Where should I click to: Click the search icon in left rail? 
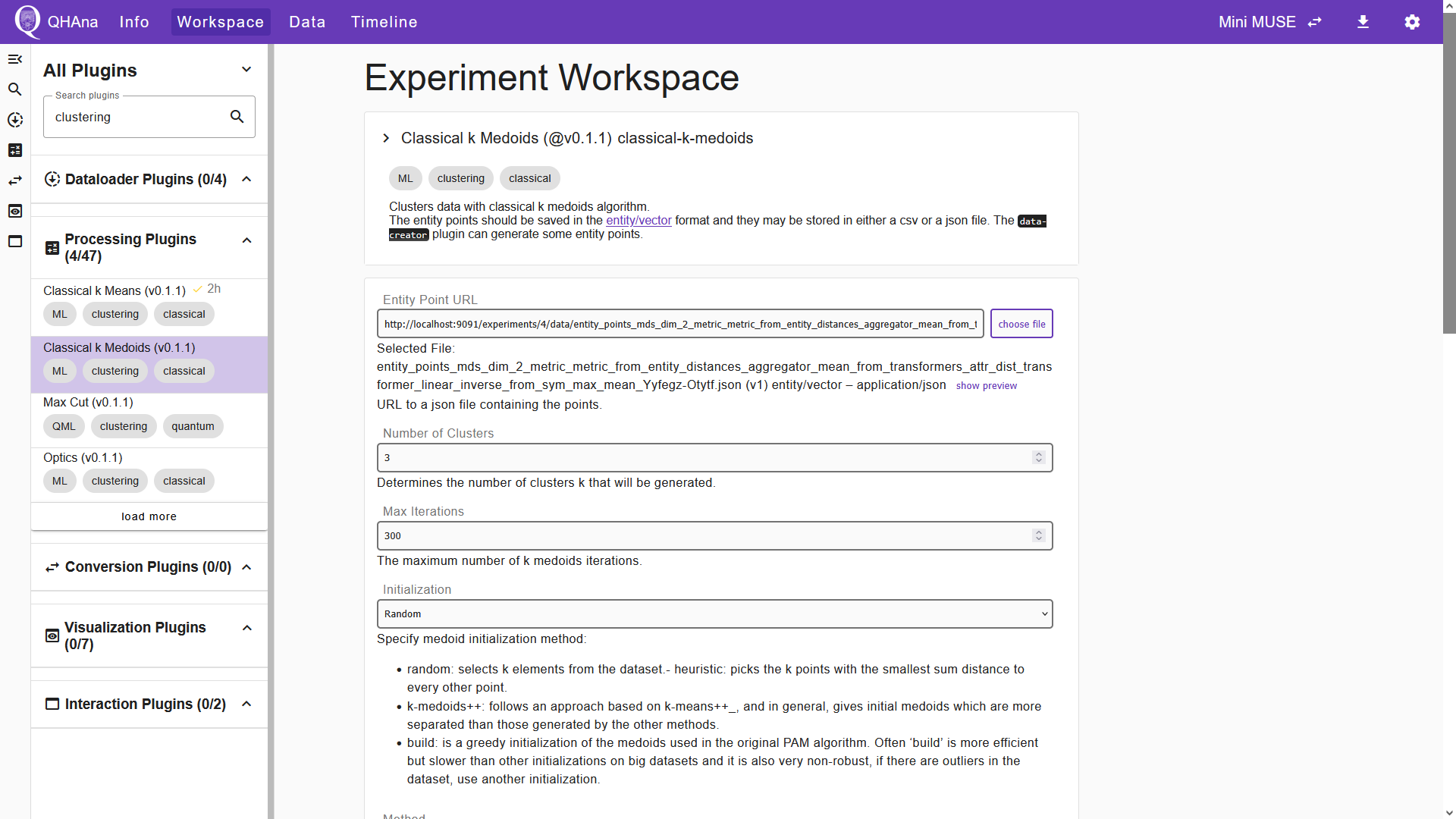point(15,89)
